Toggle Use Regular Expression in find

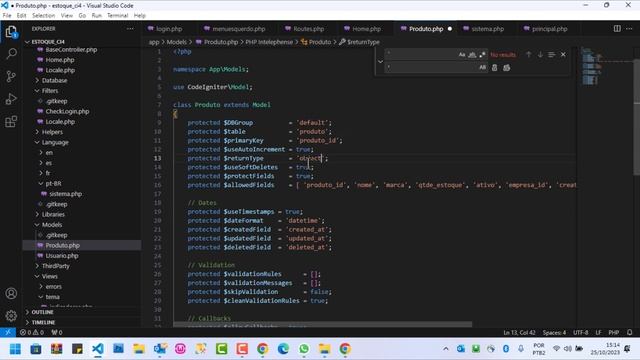point(482,54)
